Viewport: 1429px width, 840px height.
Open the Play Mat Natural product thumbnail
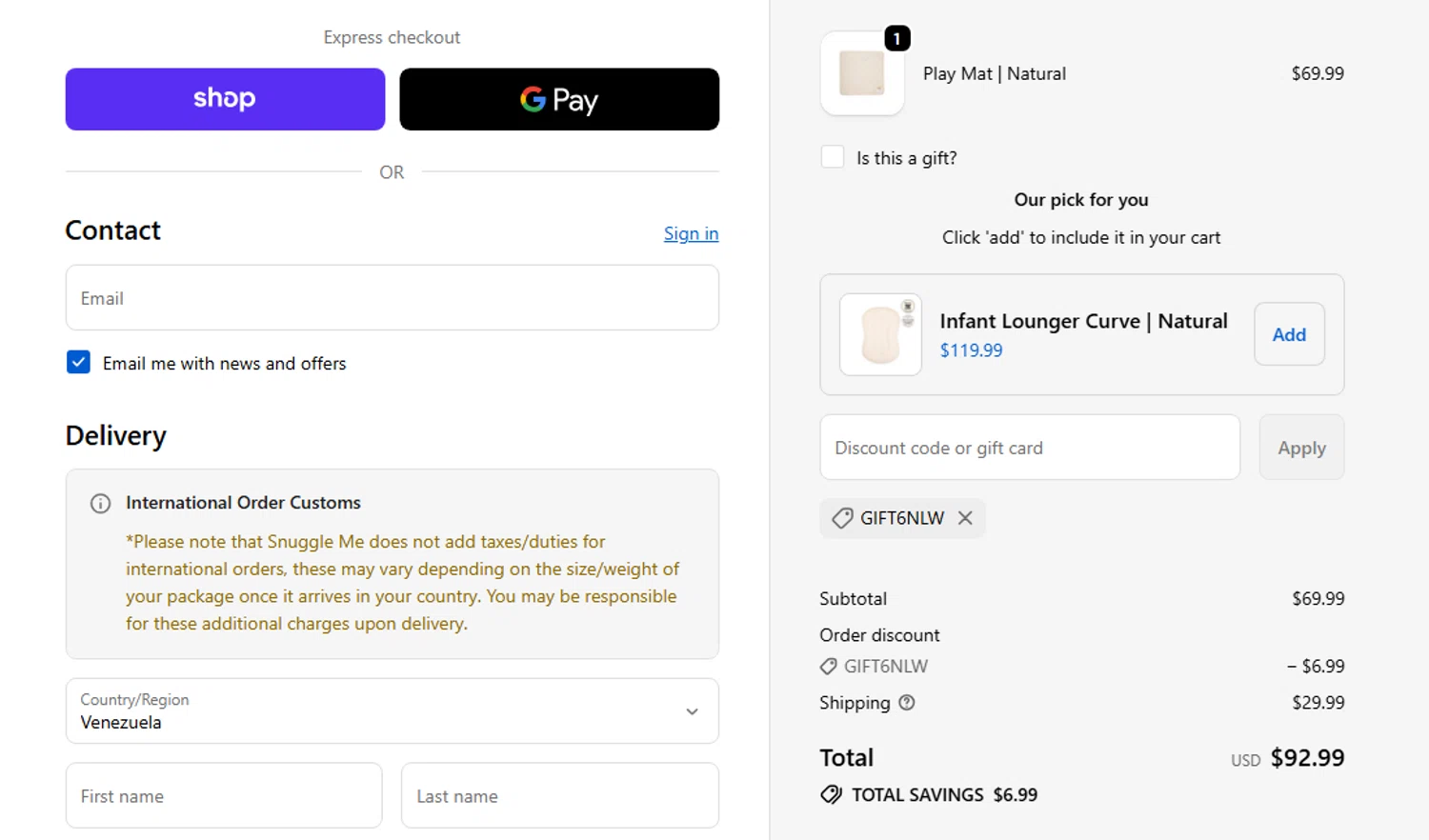click(x=862, y=74)
